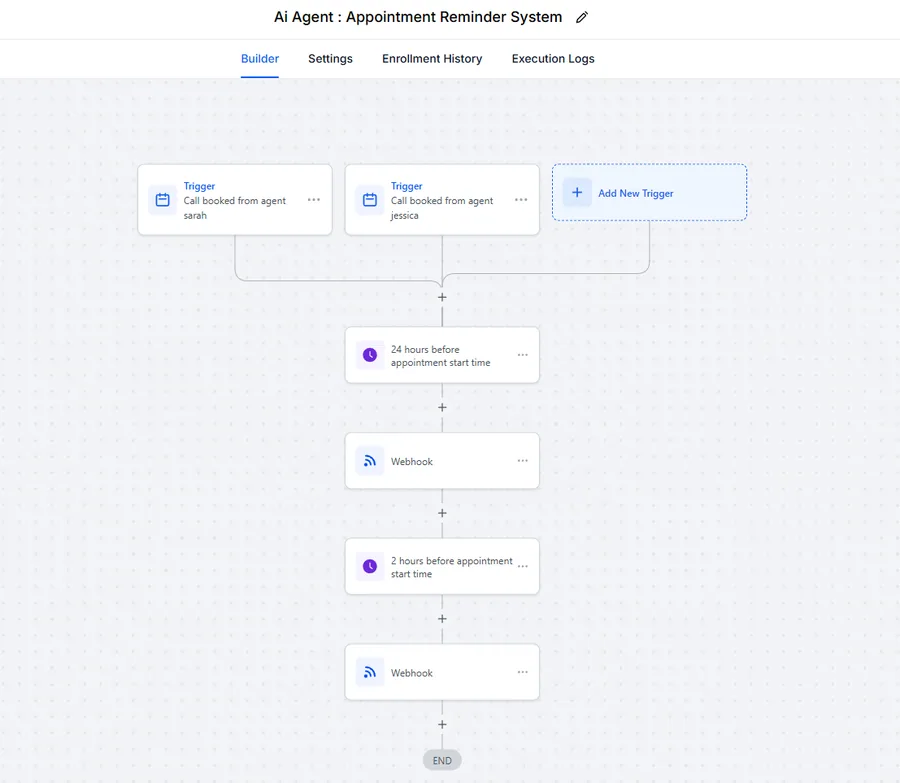Click plus icon in Add New Trigger

pyautogui.click(x=577, y=192)
